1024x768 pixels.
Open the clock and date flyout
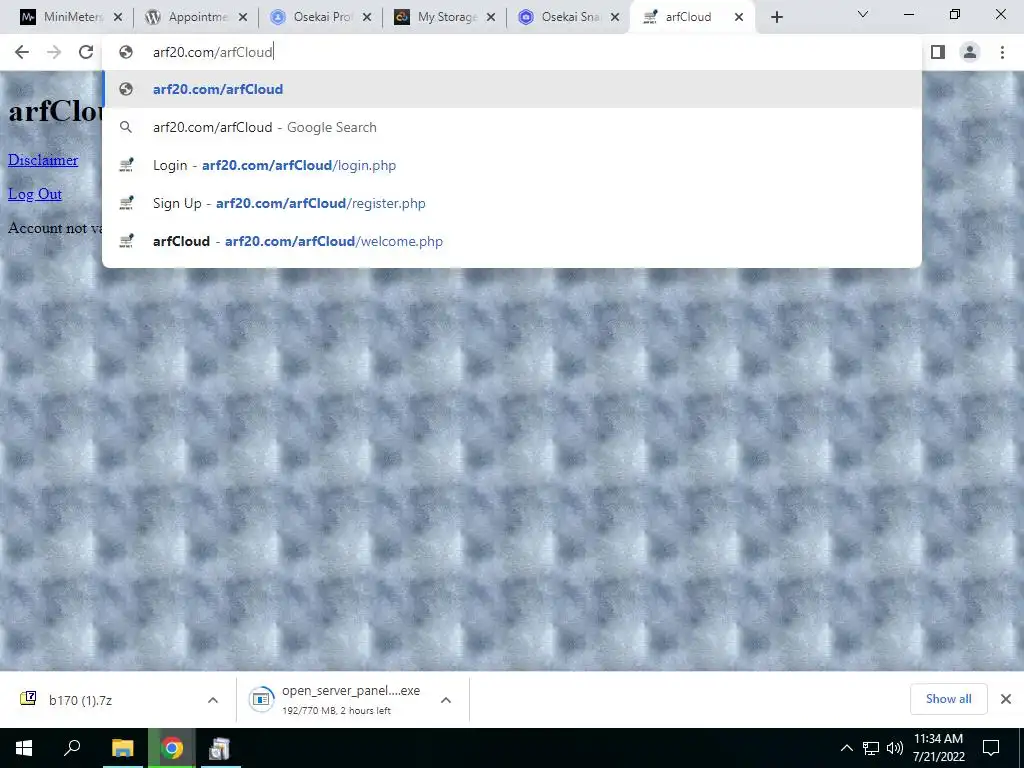coord(938,748)
